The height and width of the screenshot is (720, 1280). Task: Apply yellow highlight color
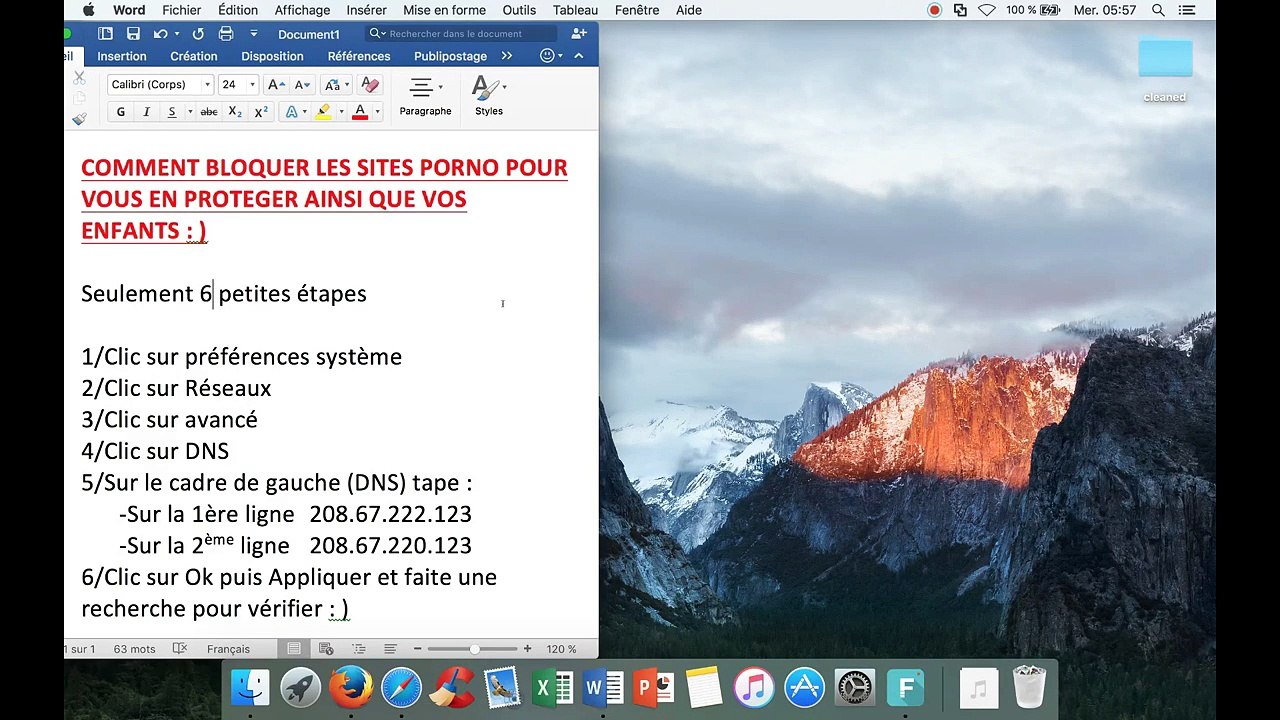323,112
